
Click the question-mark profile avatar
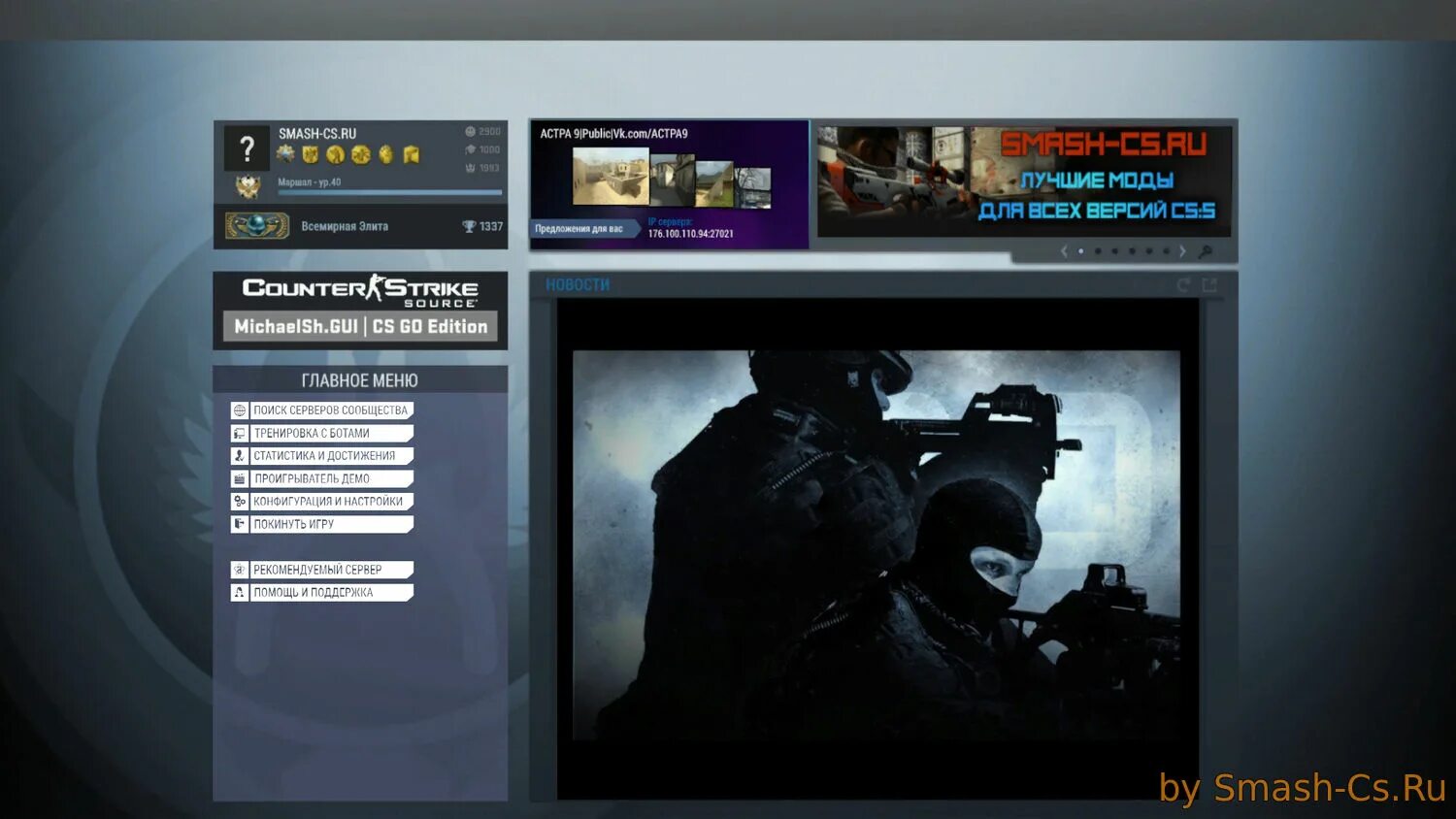247,147
